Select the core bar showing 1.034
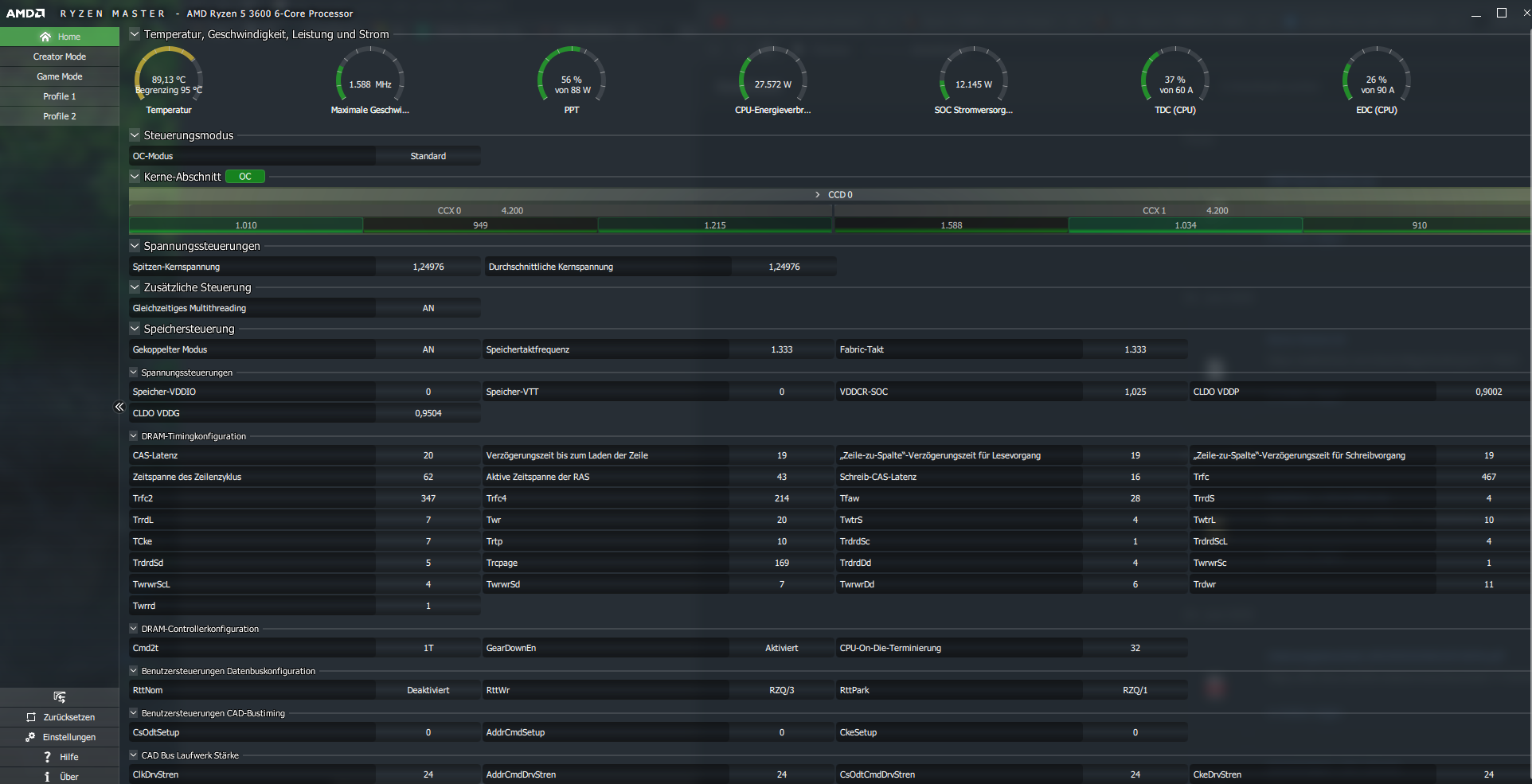The image size is (1532, 784). click(1186, 225)
